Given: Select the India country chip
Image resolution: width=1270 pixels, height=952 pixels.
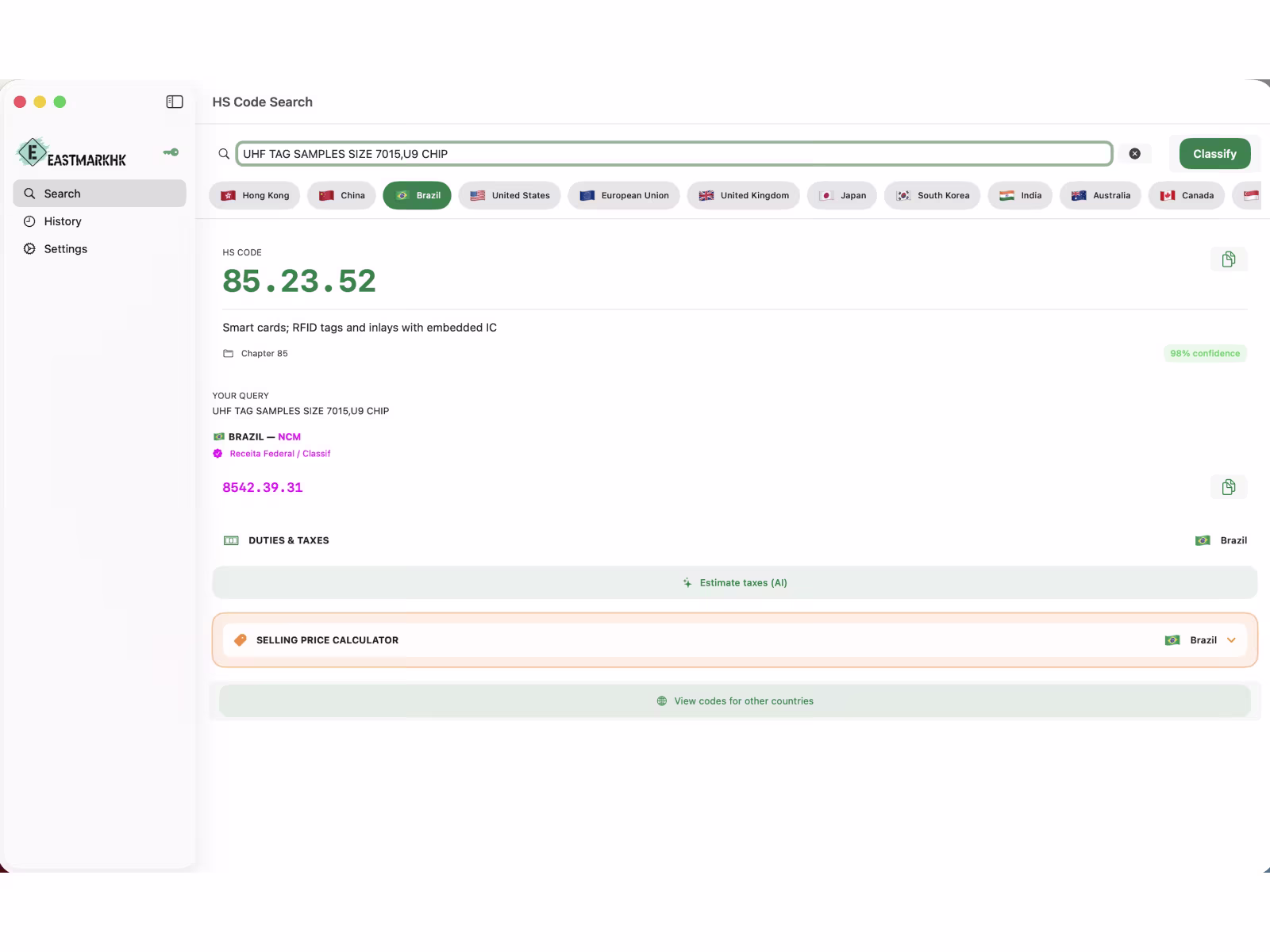Looking at the screenshot, I should click(1021, 196).
